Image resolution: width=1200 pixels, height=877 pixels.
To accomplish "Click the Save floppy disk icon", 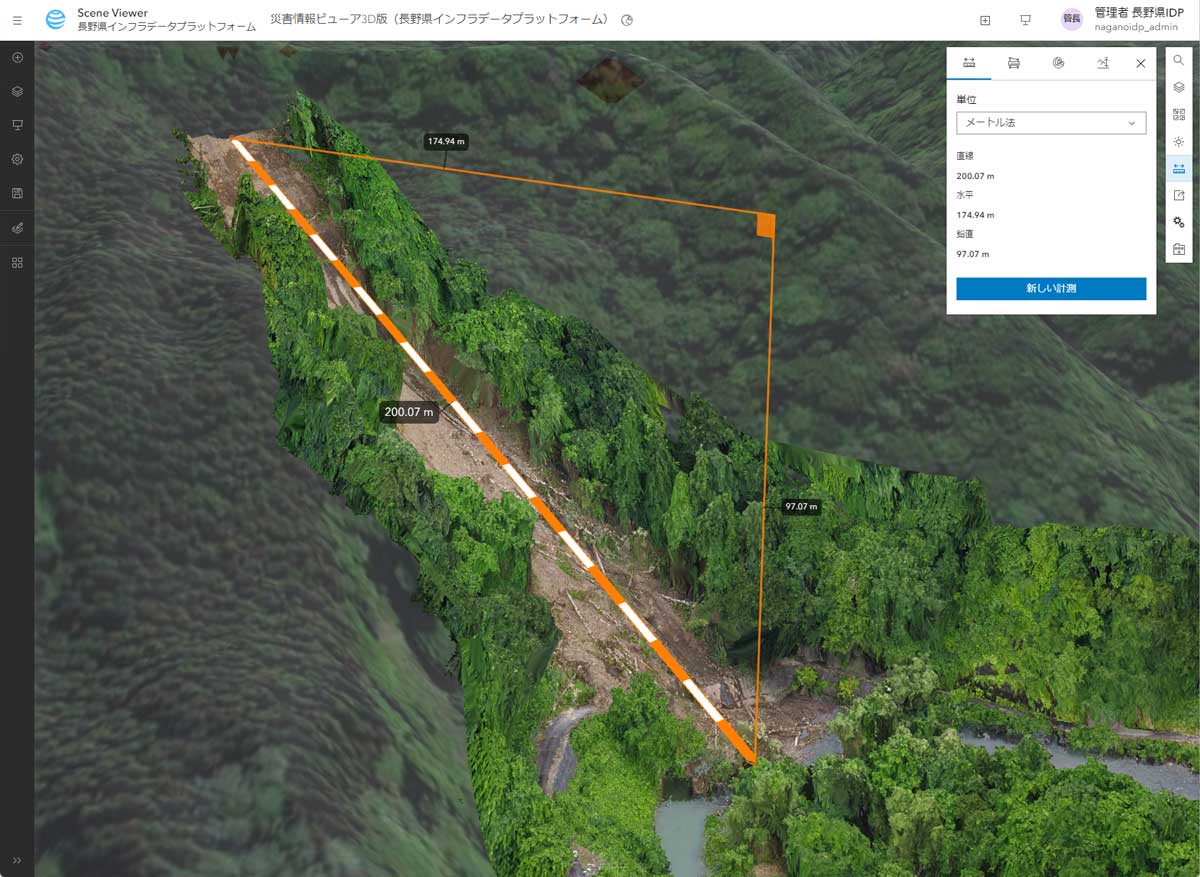I will coord(17,193).
